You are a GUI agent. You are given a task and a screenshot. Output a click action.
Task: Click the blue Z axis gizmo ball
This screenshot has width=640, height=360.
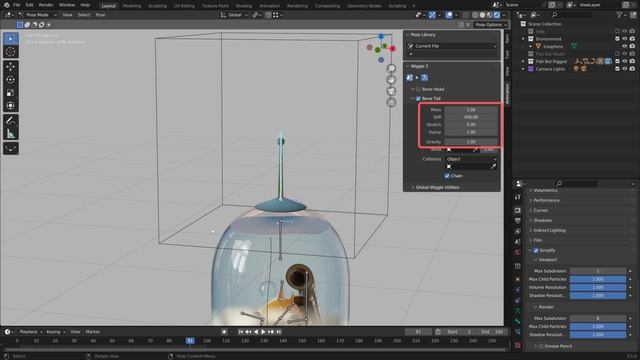(381, 36)
